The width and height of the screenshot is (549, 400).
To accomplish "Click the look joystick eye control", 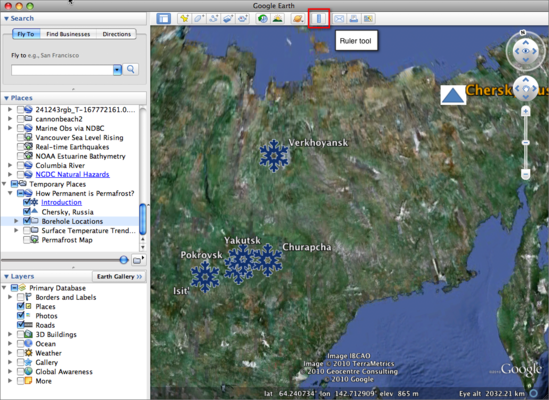I will coord(526,51).
